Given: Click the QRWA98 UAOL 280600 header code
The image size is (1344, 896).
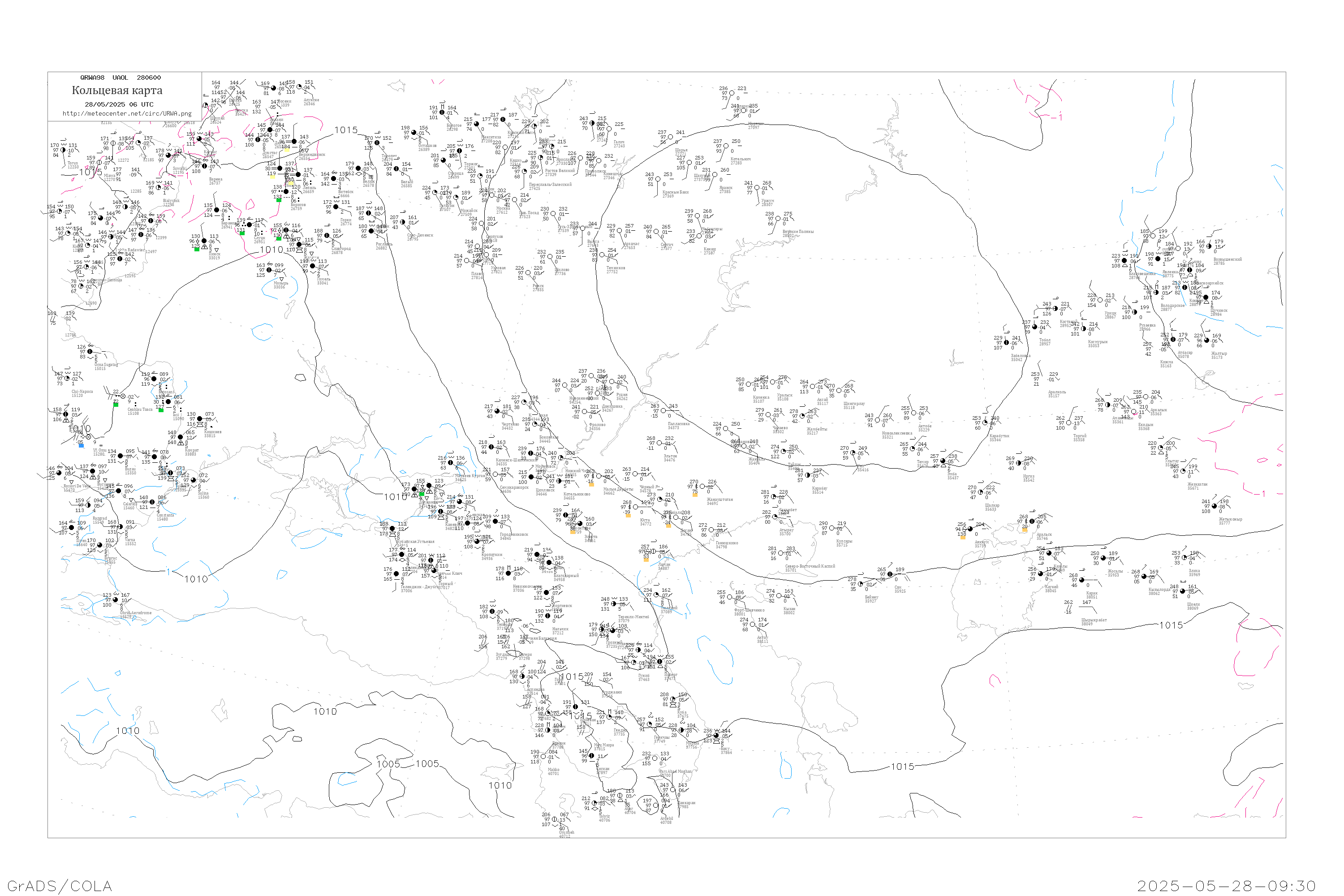Looking at the screenshot, I should coord(121,78).
